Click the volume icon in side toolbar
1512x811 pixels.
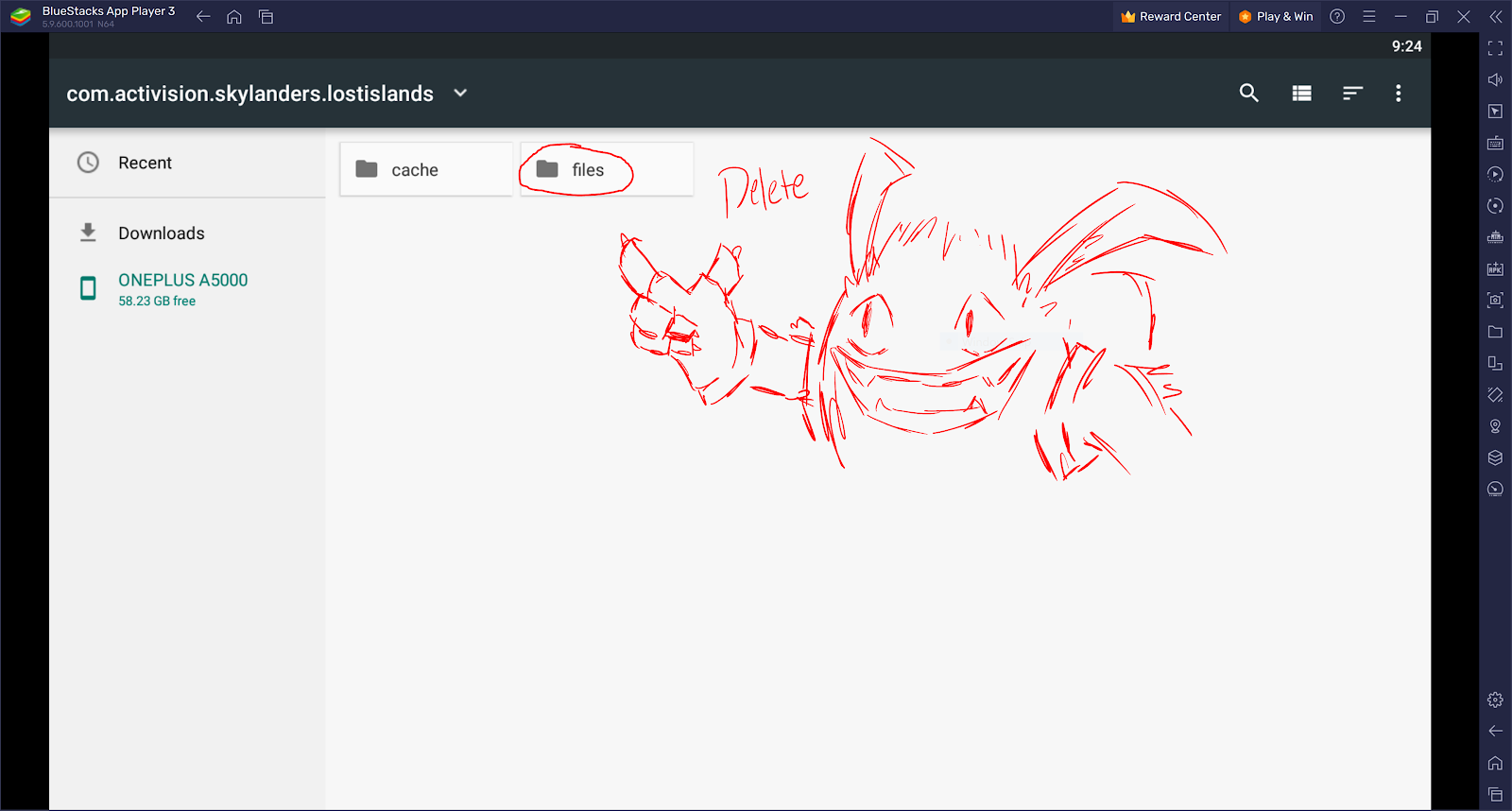coord(1495,79)
